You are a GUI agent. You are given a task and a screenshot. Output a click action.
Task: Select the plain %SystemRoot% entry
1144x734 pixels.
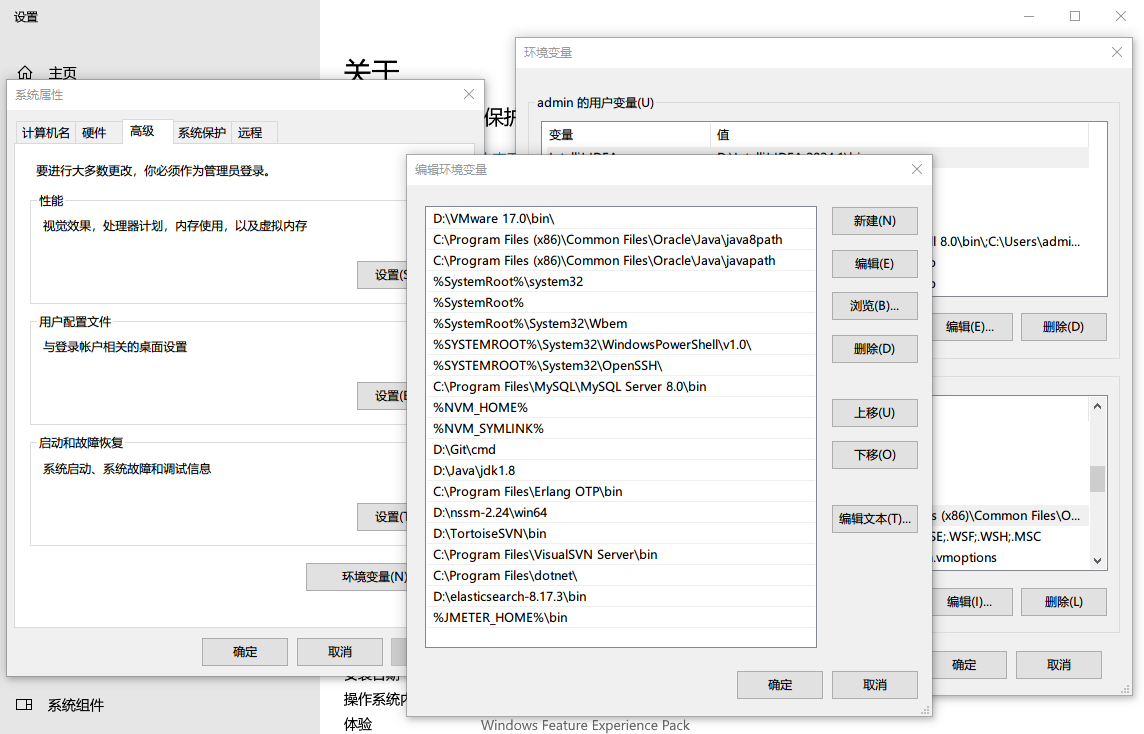621,303
